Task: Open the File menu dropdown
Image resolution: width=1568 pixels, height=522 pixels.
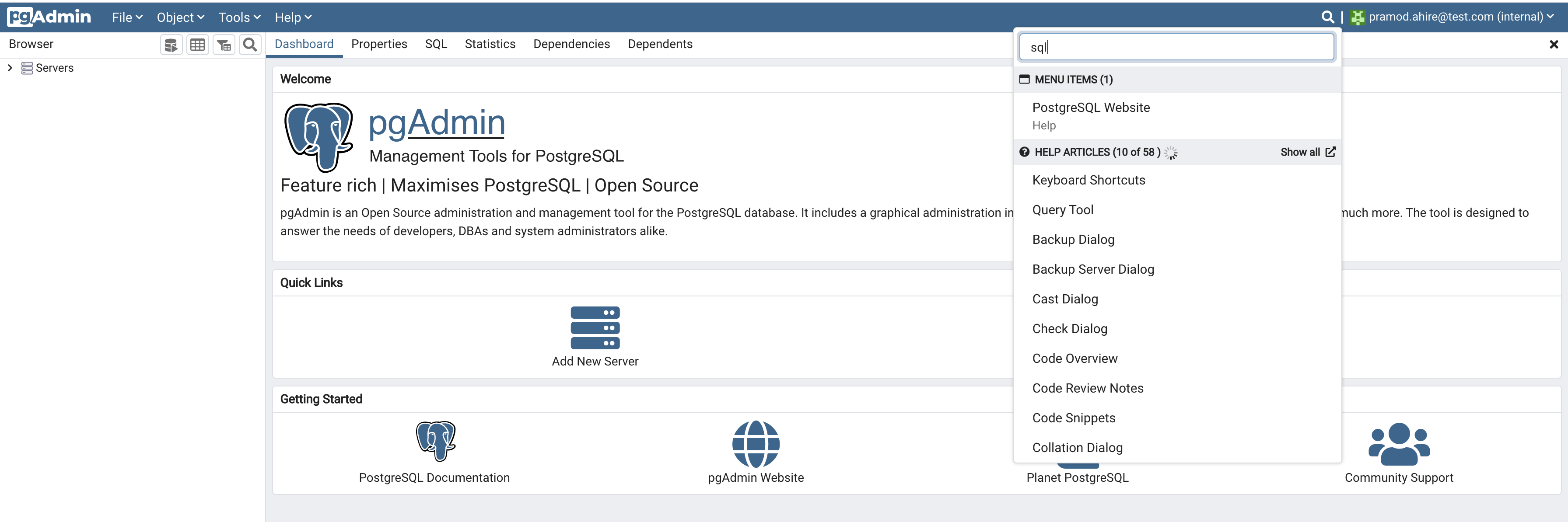Action: click(126, 17)
